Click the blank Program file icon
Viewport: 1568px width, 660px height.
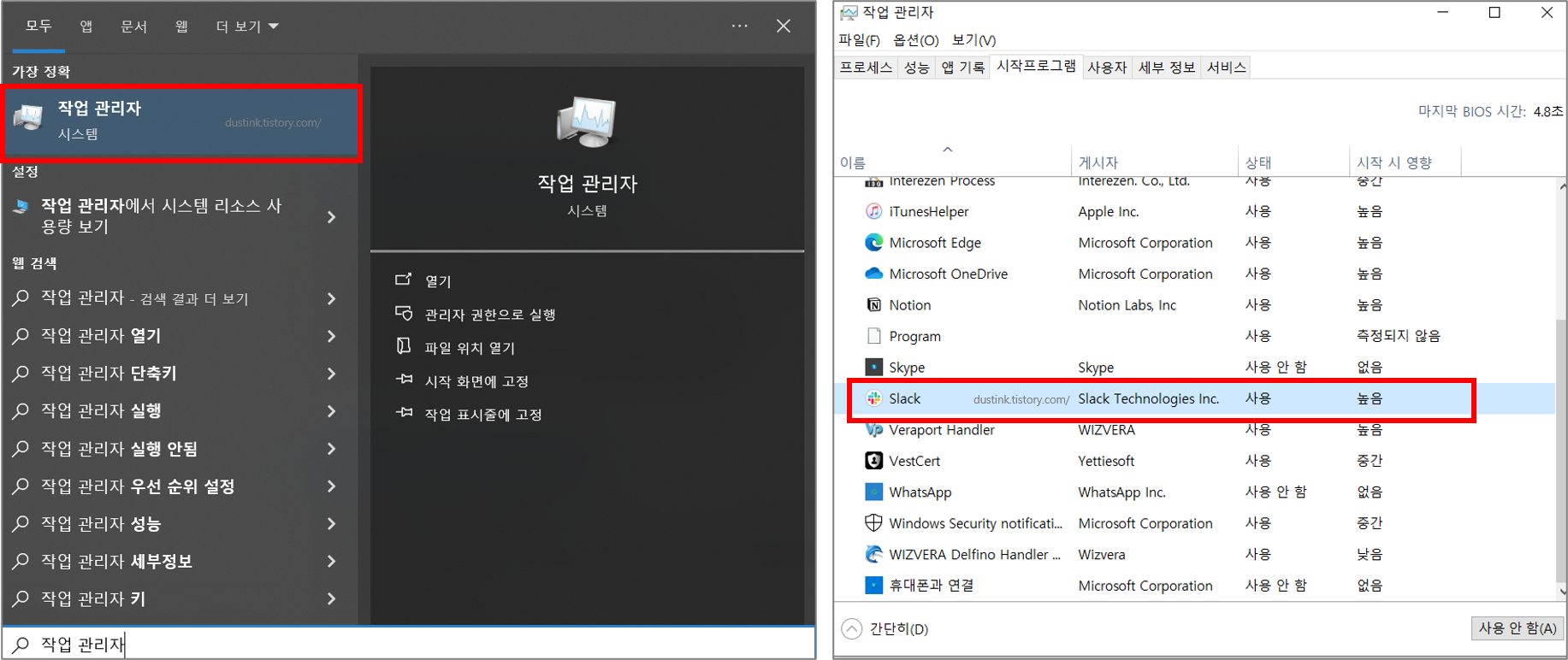[x=873, y=336]
